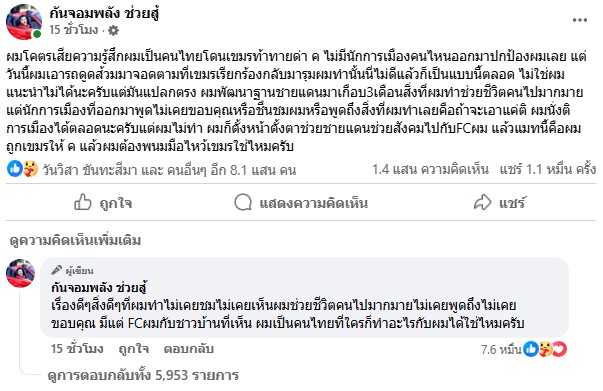Expand all 5,953 replies to the comment
This screenshot has height=391, width=603.
point(143,375)
